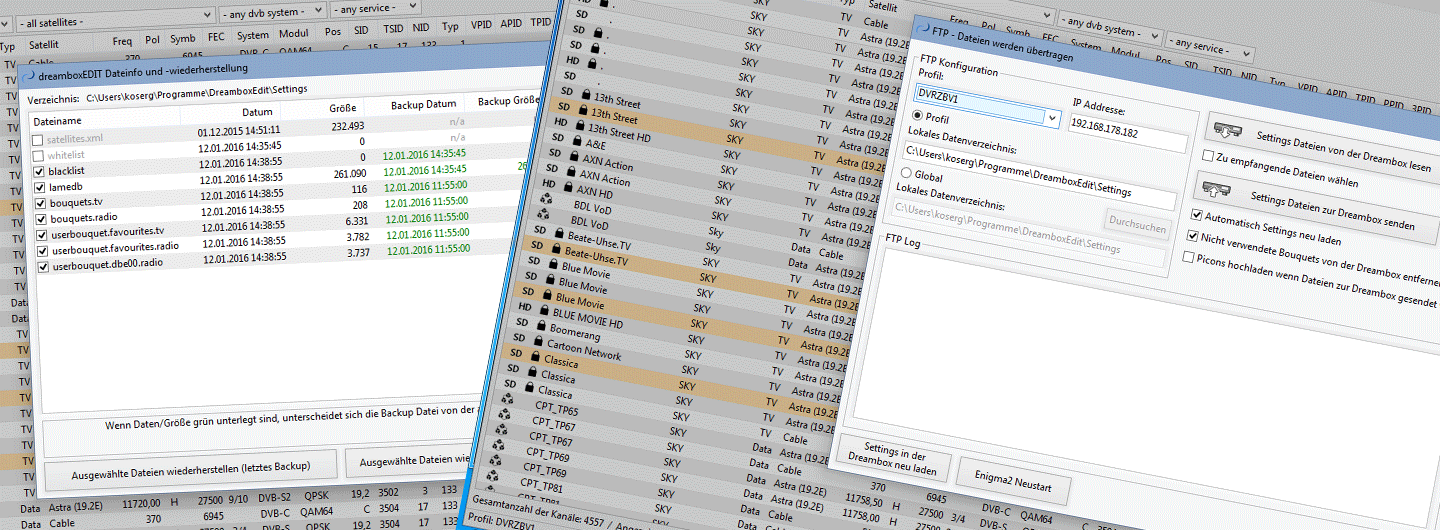Select the Global radio button

pyautogui.click(x=908, y=174)
